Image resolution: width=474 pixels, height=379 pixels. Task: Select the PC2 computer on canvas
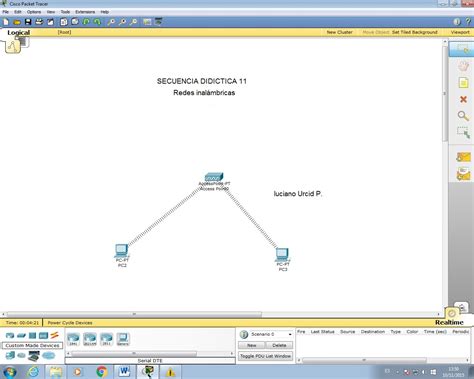tap(122, 250)
